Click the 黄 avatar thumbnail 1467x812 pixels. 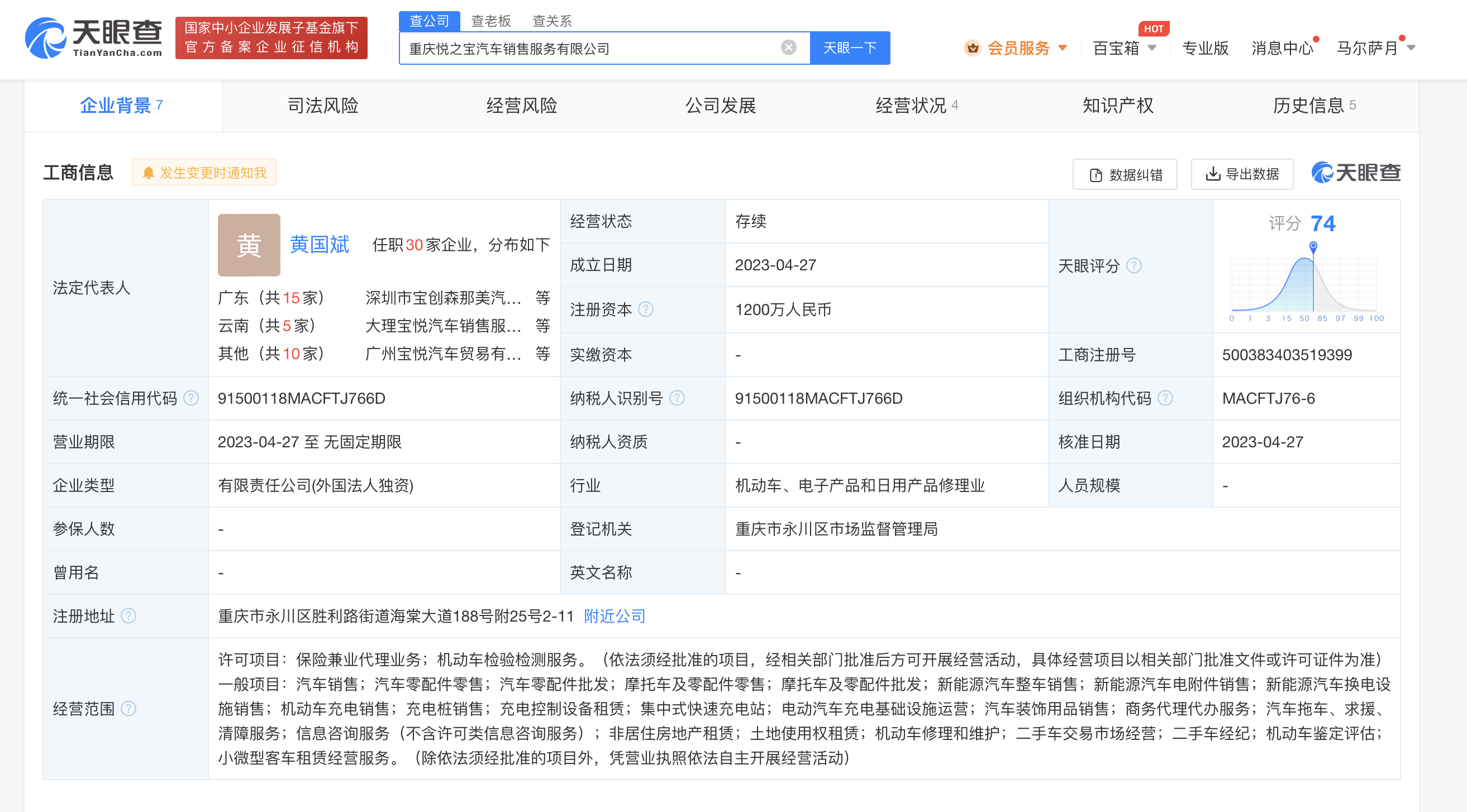click(249, 245)
